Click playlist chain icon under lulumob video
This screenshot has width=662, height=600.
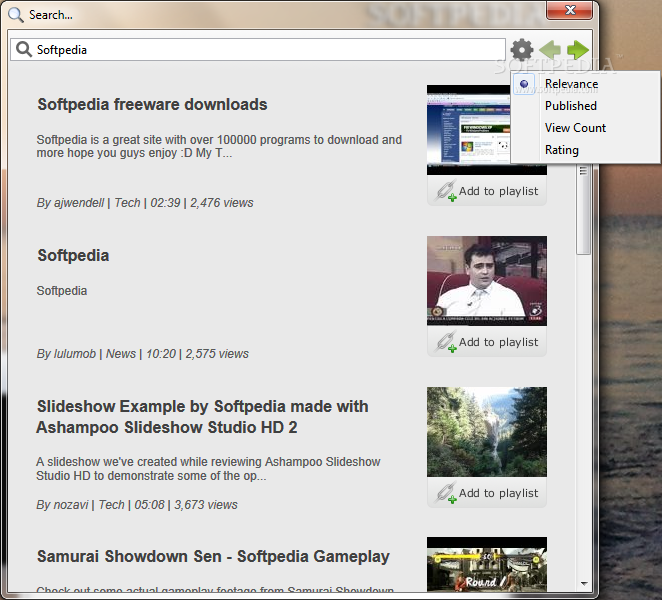coord(446,342)
